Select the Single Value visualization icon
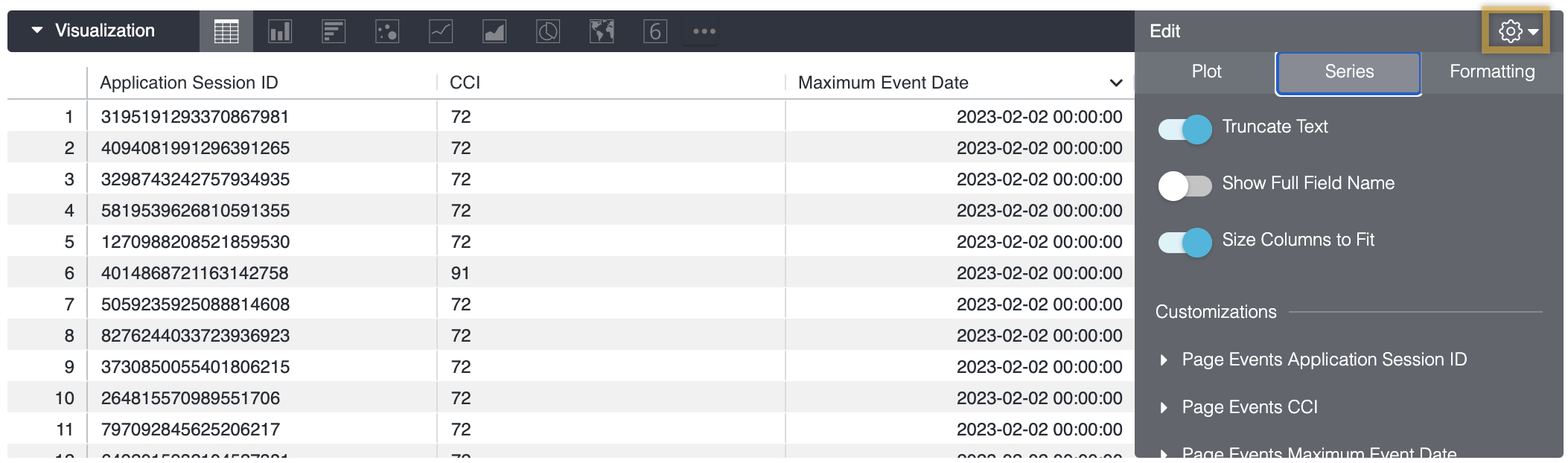Image resolution: width=1568 pixels, height=463 pixels. click(655, 31)
